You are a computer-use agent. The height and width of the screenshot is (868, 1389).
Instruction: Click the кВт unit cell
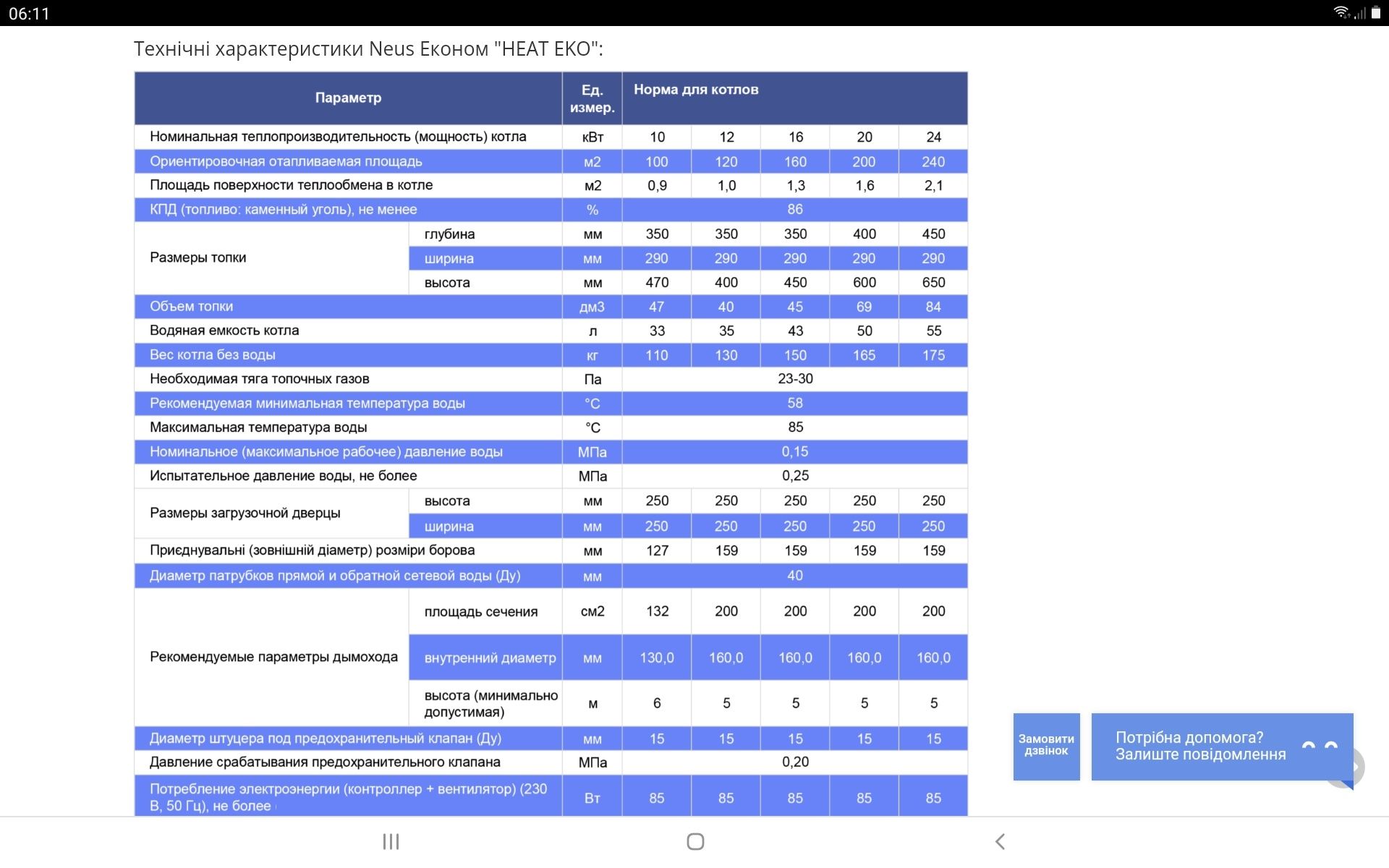click(x=592, y=137)
